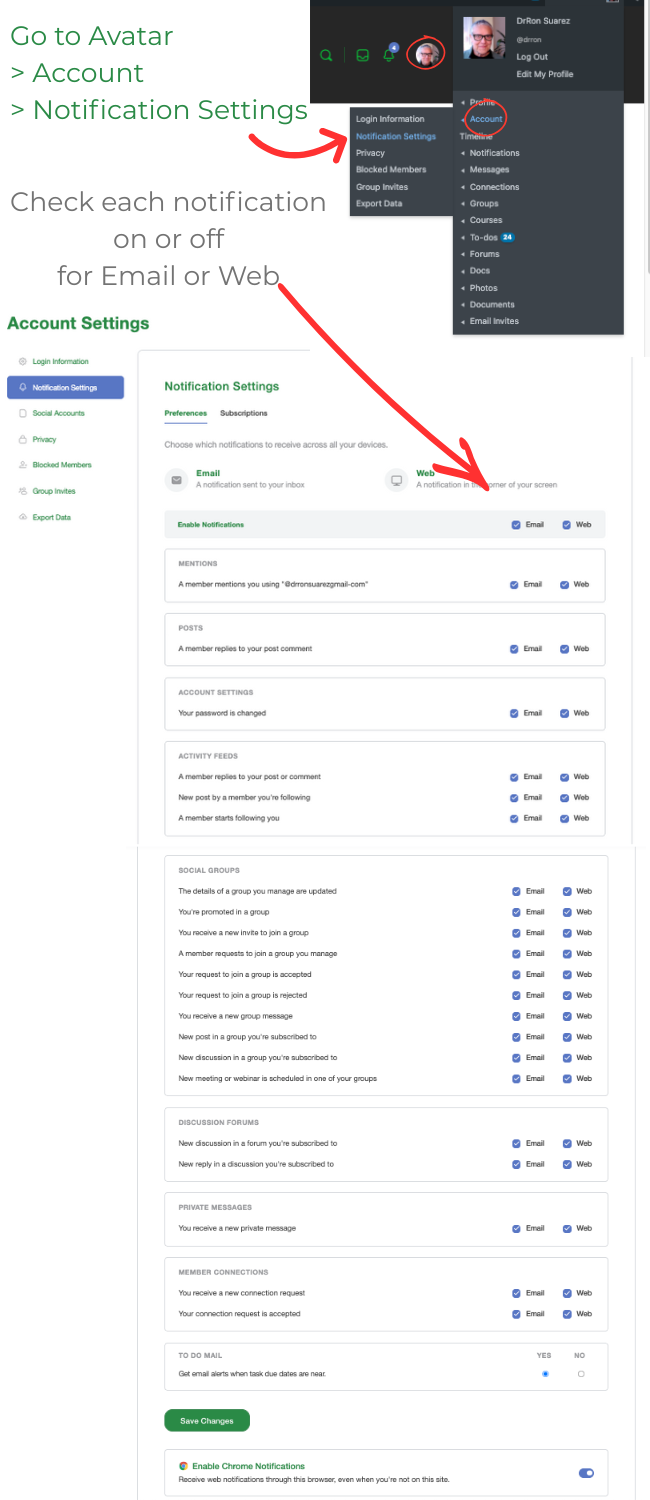650x1500 pixels.
Task: Select the Login Information gear icon in sidebar
Action: [x=21, y=361]
